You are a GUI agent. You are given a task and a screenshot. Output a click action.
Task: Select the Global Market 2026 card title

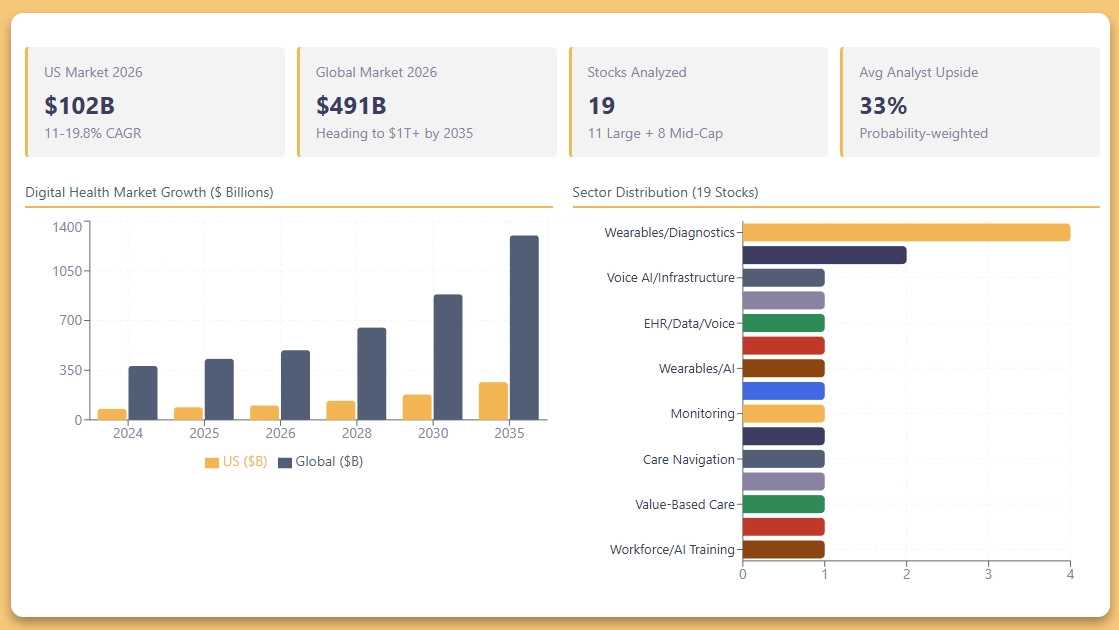[376, 72]
